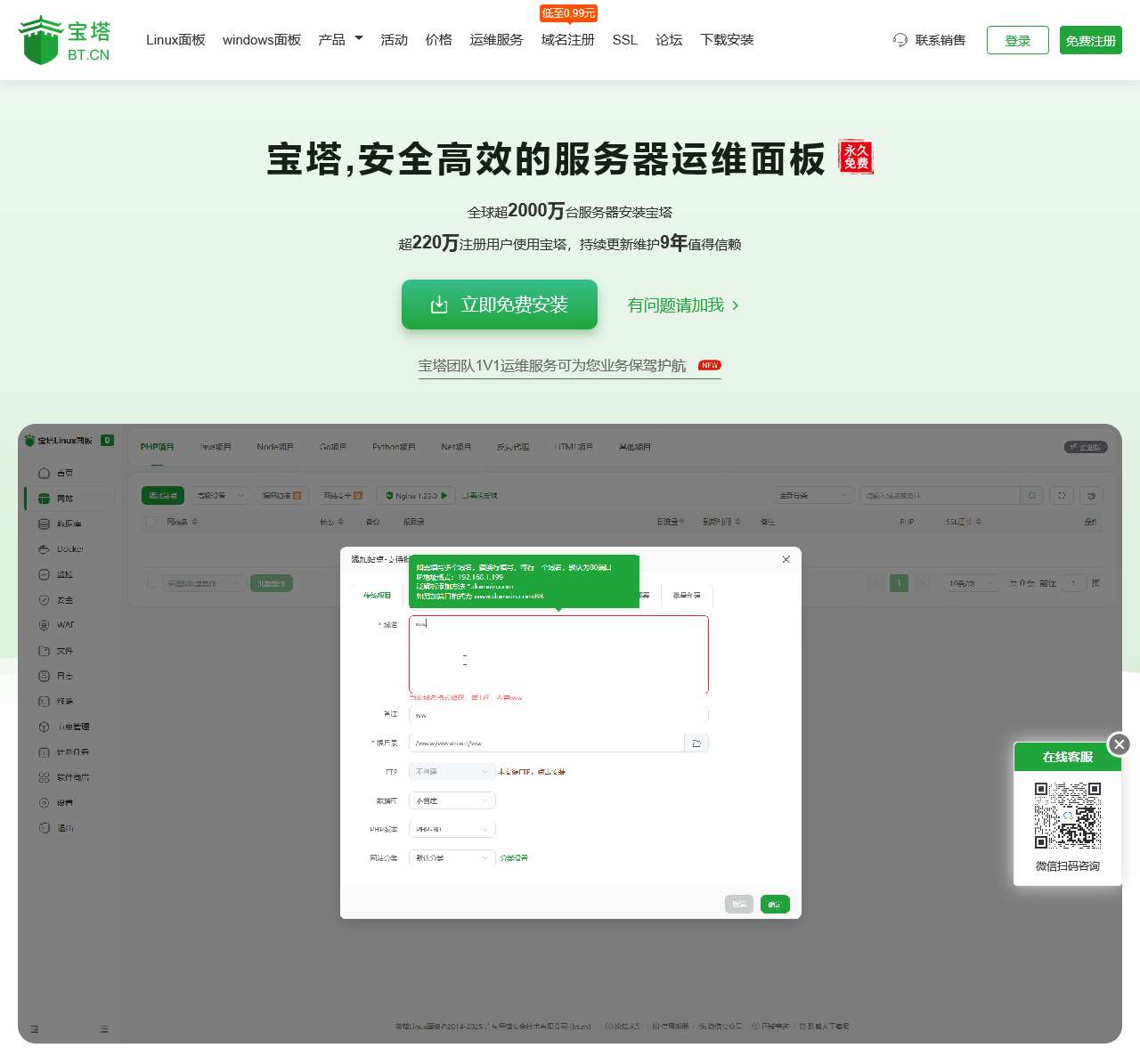Tick the select-all checkbox in table header
Image resolution: width=1140 pixels, height=1064 pixels.
coord(151,522)
